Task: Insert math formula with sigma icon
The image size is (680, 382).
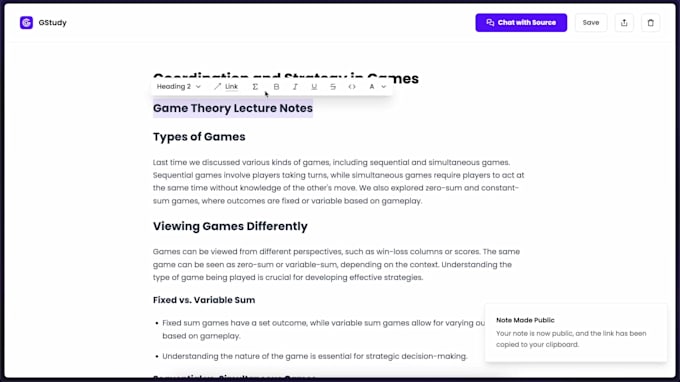Action: pos(255,87)
